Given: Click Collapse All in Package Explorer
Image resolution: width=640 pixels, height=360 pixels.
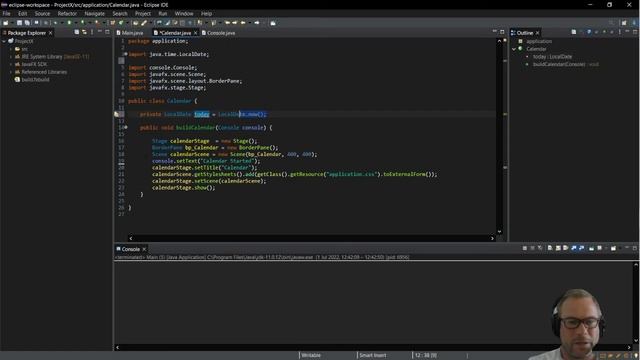Looking at the screenshot, I should pyautogui.click(x=76, y=32).
